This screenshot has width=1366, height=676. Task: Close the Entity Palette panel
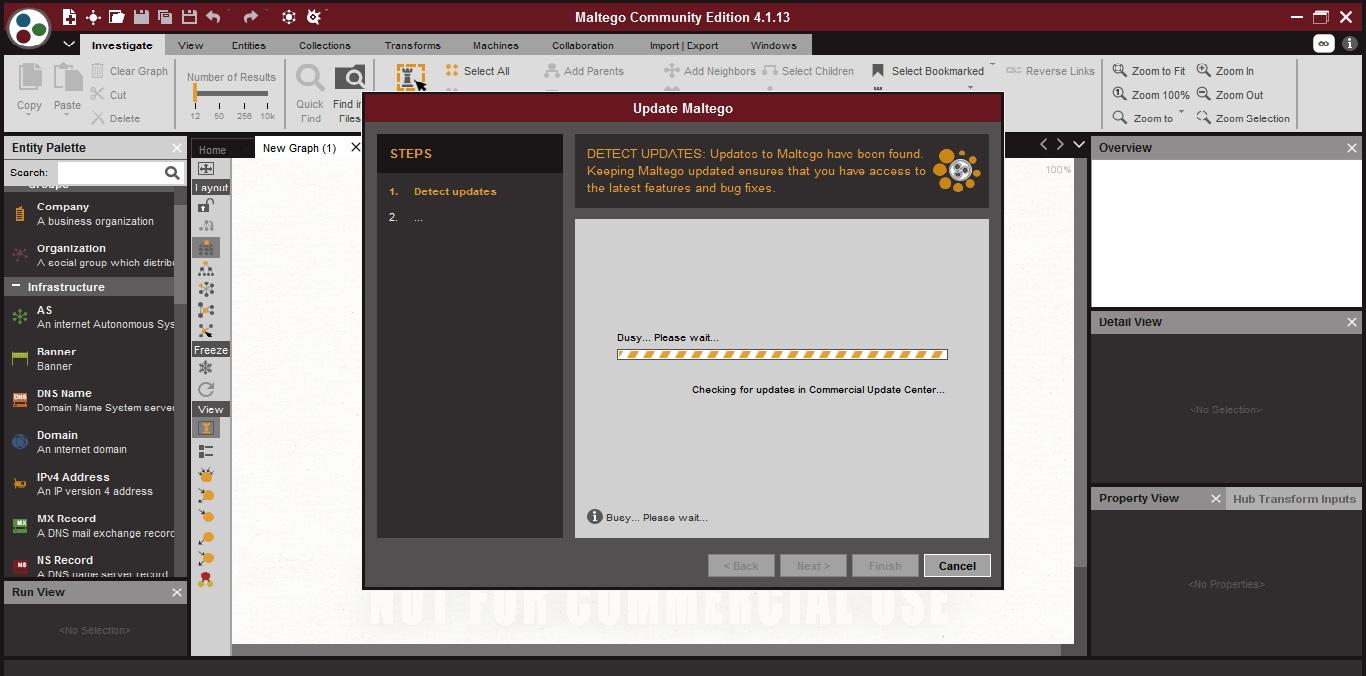[x=177, y=148]
